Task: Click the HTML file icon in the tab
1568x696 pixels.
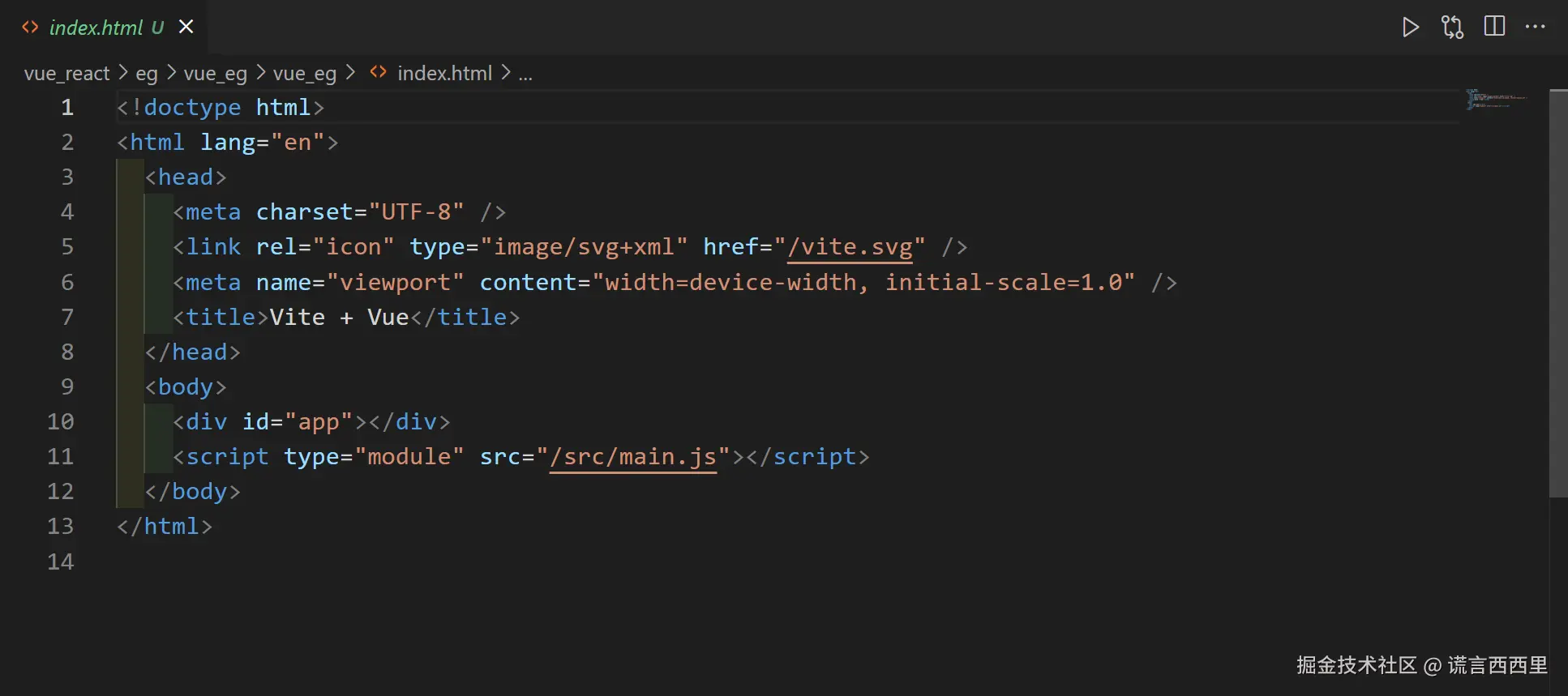Action: point(30,28)
